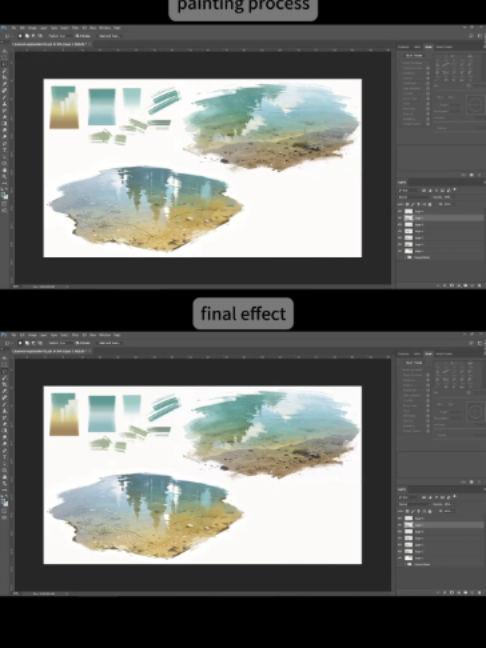
Task: Click the brush angle circle widget in painting process window
Action: pyautogui.click(x=475, y=105)
